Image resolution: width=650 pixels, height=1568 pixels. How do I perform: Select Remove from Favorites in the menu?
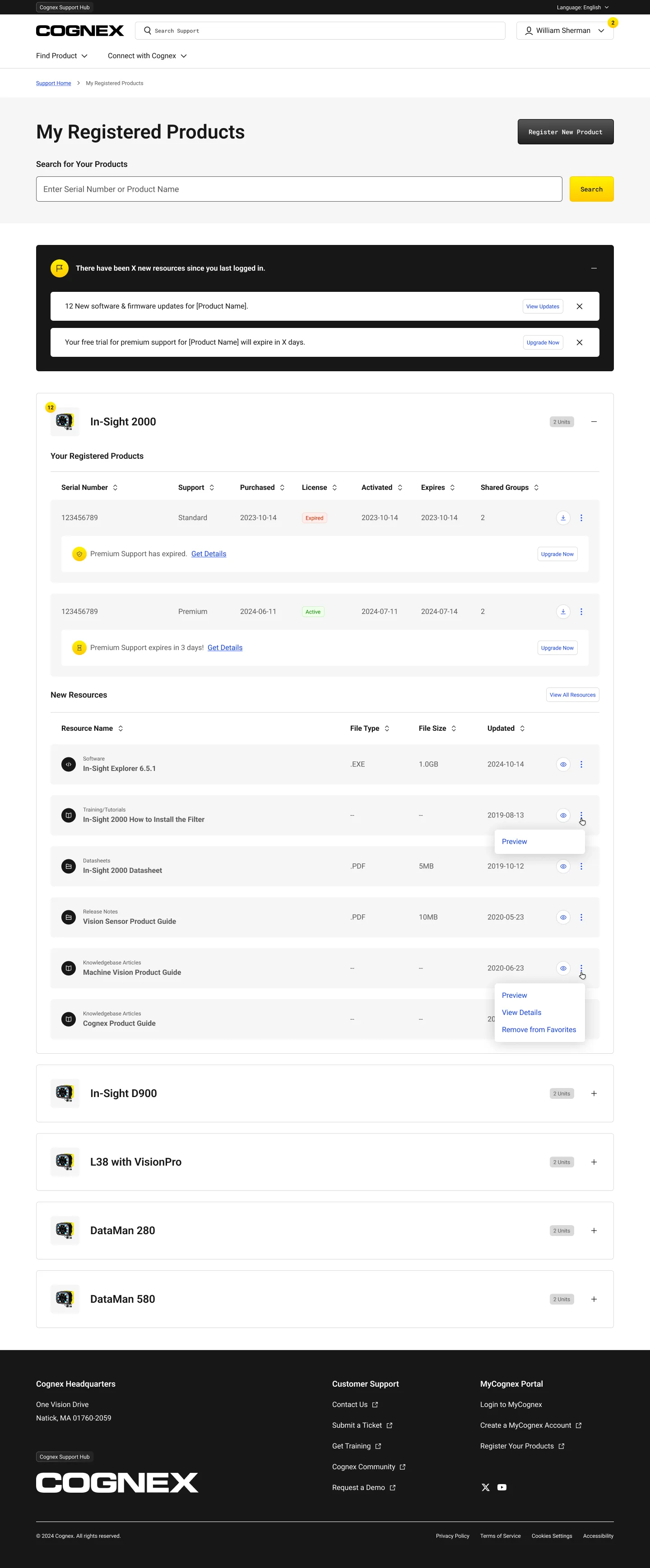click(x=539, y=1030)
